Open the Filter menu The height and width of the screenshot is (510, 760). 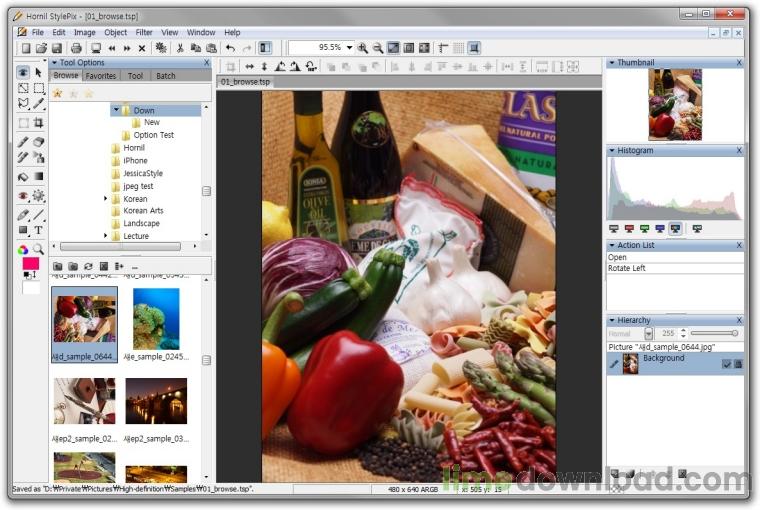coord(144,32)
